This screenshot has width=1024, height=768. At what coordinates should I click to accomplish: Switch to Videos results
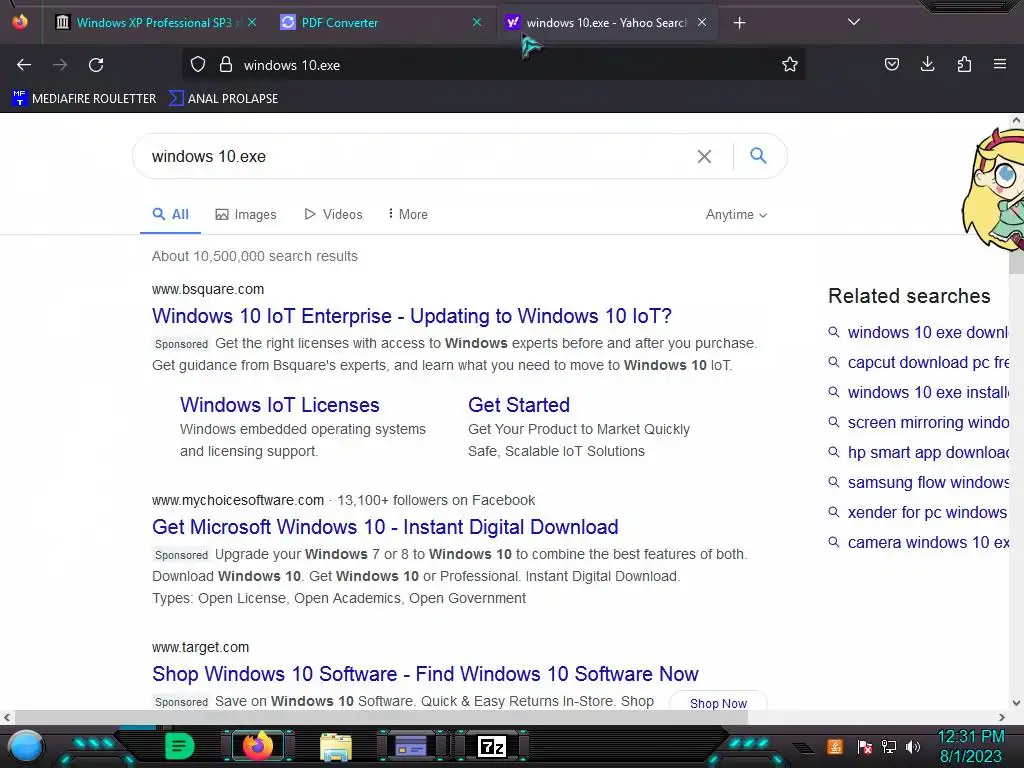[x=333, y=214]
